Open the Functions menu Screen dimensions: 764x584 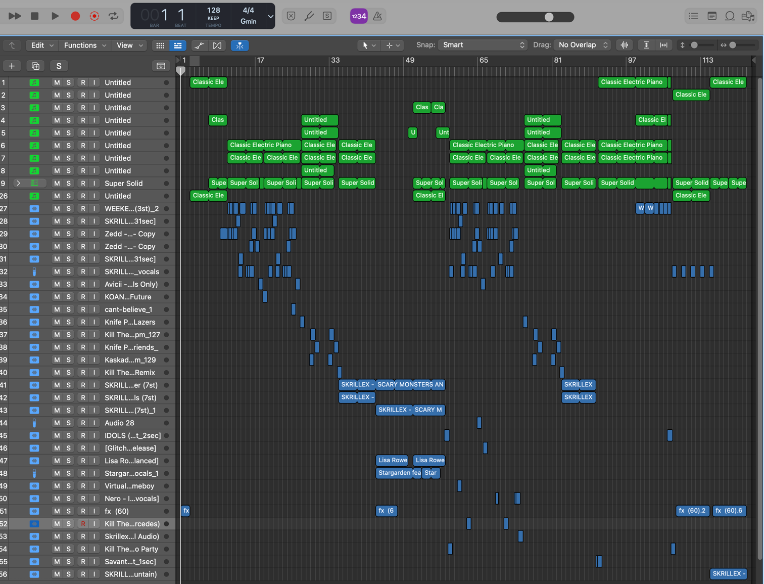pos(85,45)
